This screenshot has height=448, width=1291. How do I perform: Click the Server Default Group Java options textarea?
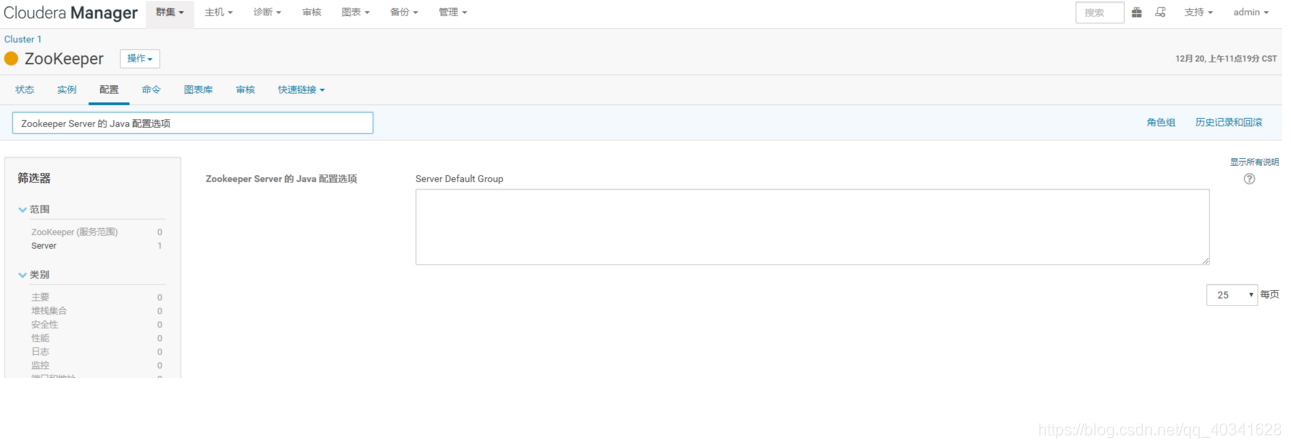(x=812, y=227)
